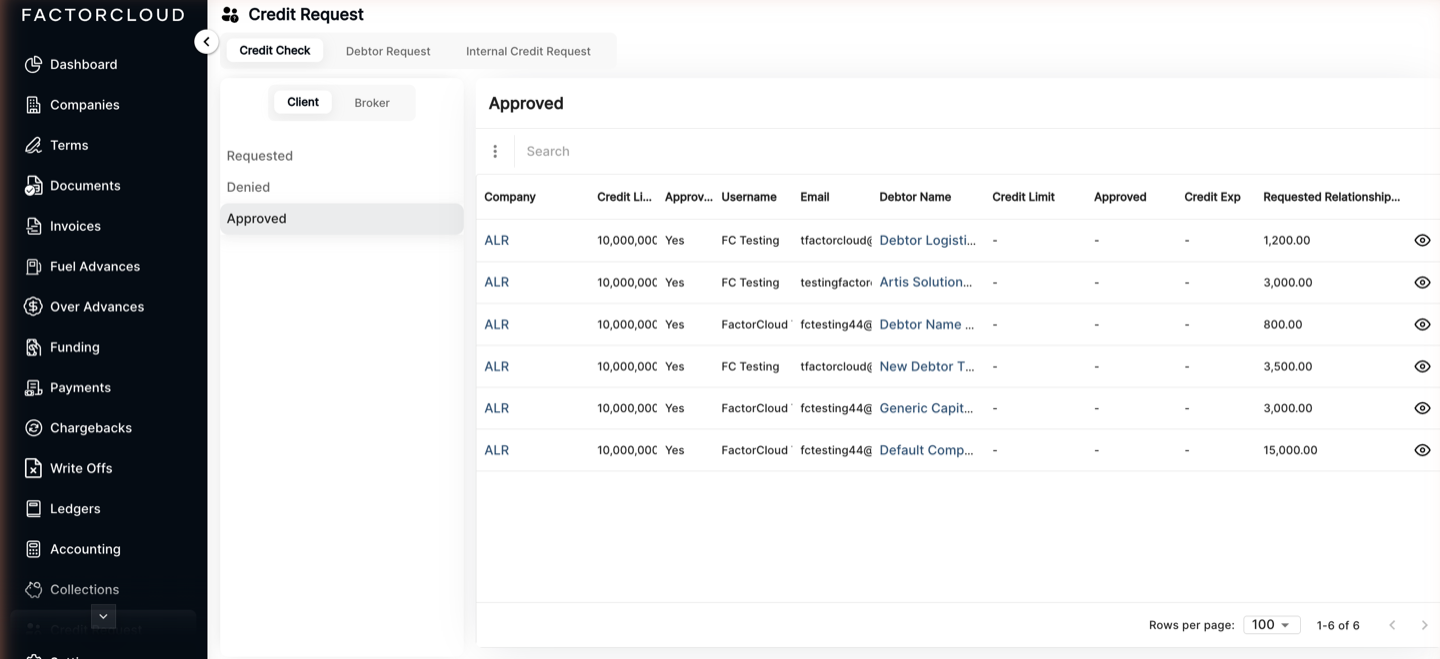View details eye icon for Generic Capit row
Viewport: 1440px width, 659px height.
tap(1422, 409)
